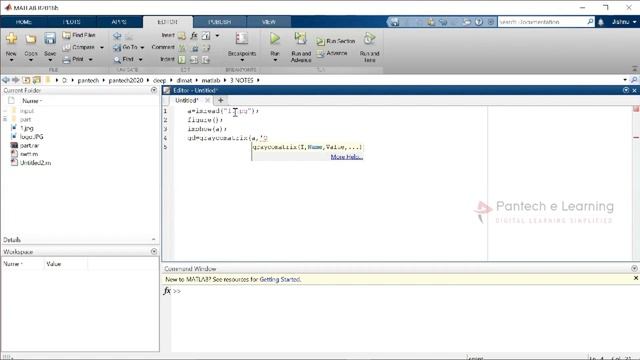
Task: Click Current Folder panel actions button
Action: (154, 90)
